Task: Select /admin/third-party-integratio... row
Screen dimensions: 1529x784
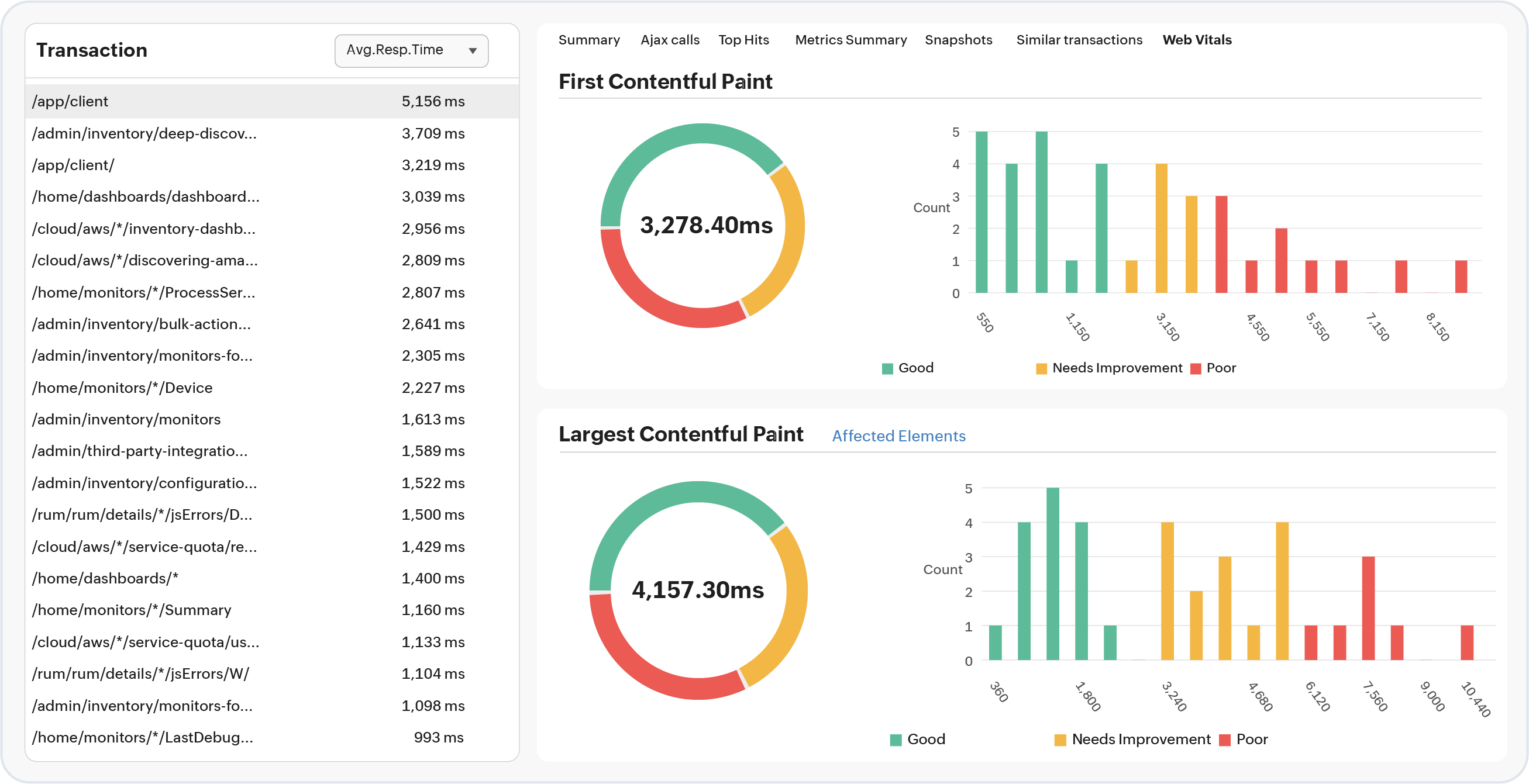Action: click(272, 451)
